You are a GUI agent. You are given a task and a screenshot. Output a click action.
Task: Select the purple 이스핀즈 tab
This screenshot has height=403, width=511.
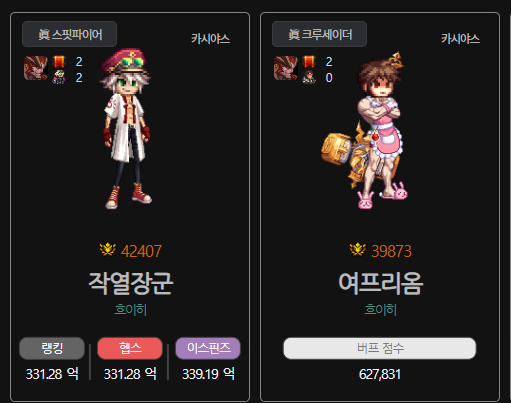pyautogui.click(x=208, y=348)
